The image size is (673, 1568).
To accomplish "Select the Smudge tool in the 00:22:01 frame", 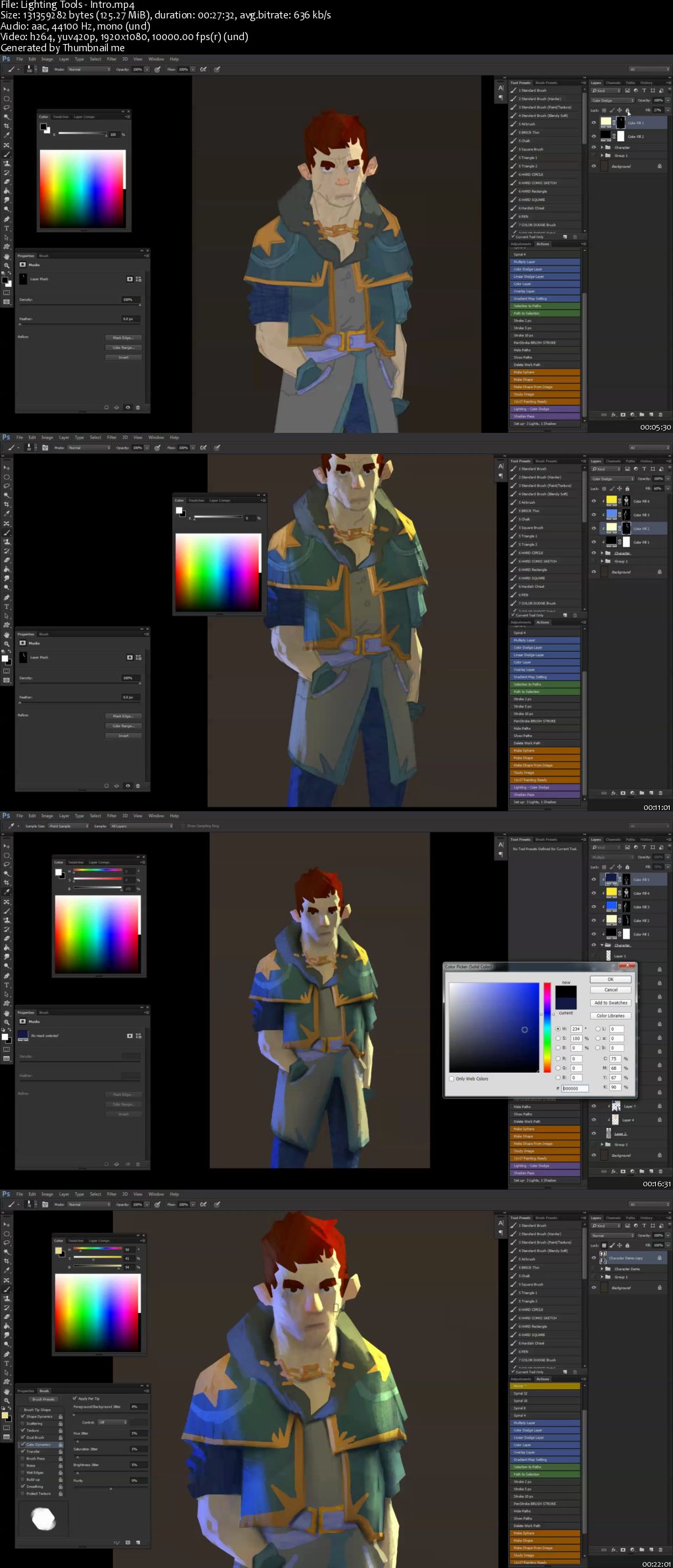I will point(7,1335).
